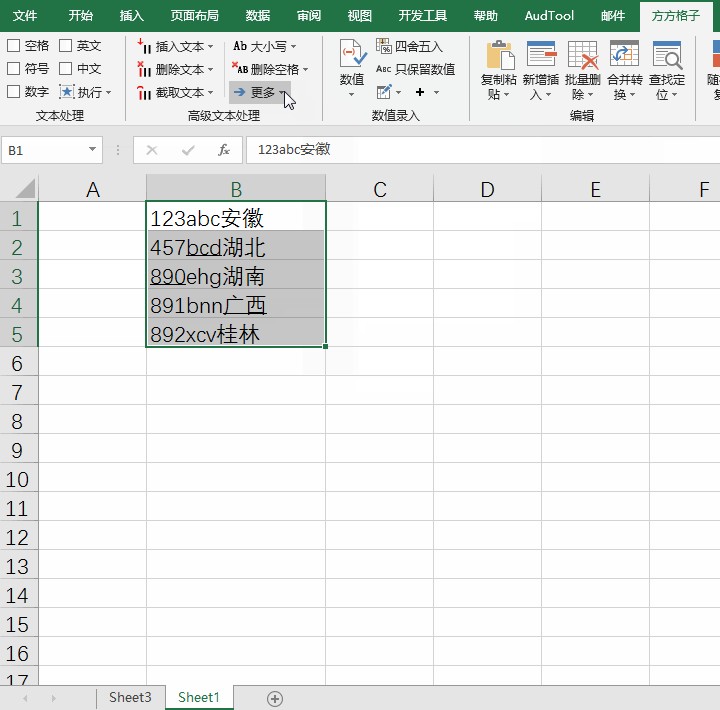
Task: Select row 6 header
Action: click(18, 363)
